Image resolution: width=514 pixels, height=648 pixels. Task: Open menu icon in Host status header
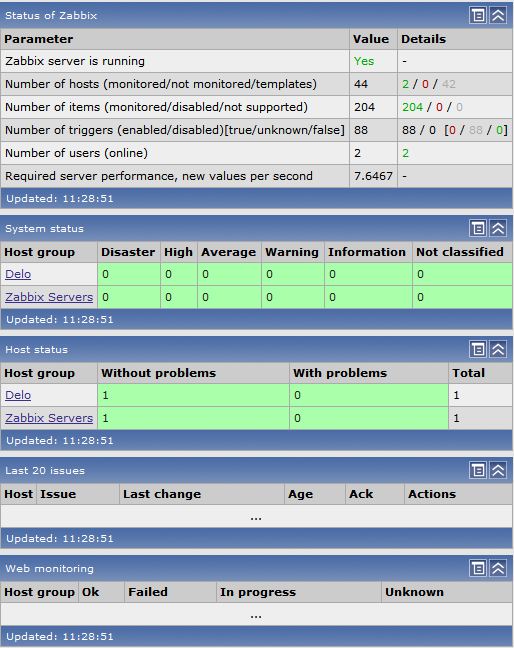pyautogui.click(x=478, y=349)
